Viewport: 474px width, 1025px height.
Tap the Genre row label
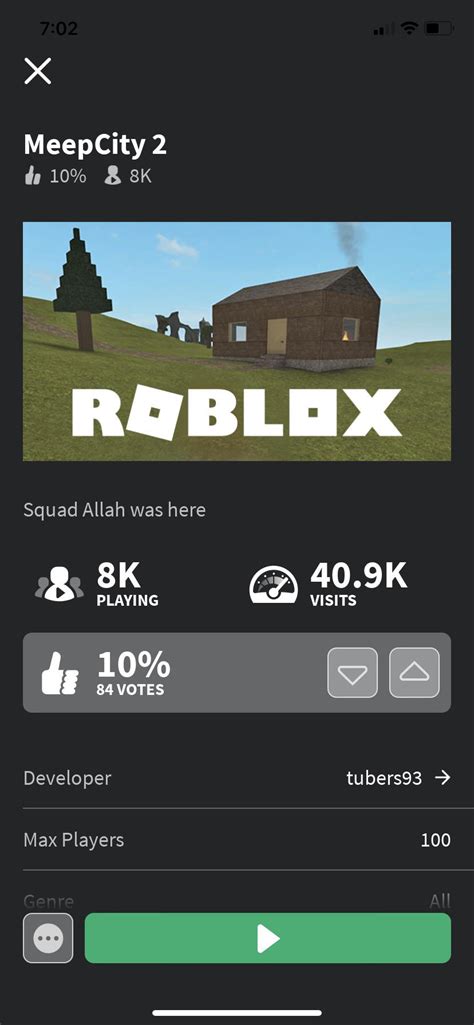coord(48,902)
